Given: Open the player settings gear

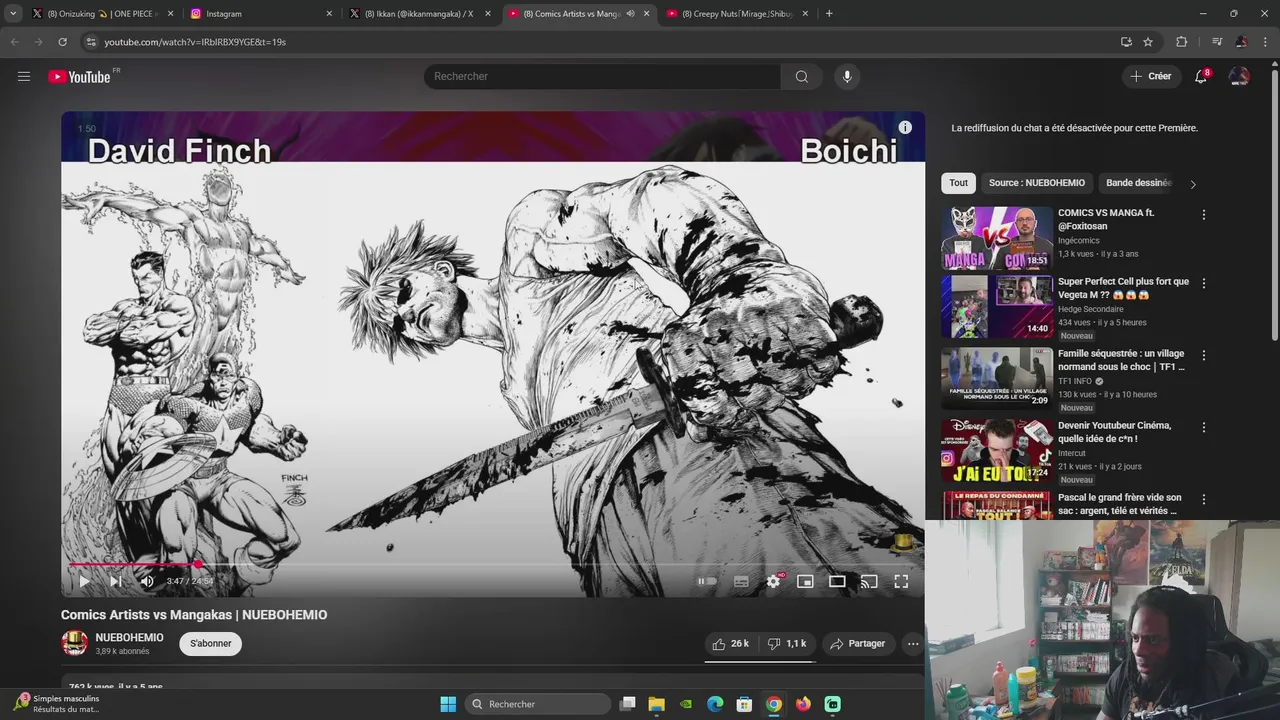Looking at the screenshot, I should coord(773,581).
